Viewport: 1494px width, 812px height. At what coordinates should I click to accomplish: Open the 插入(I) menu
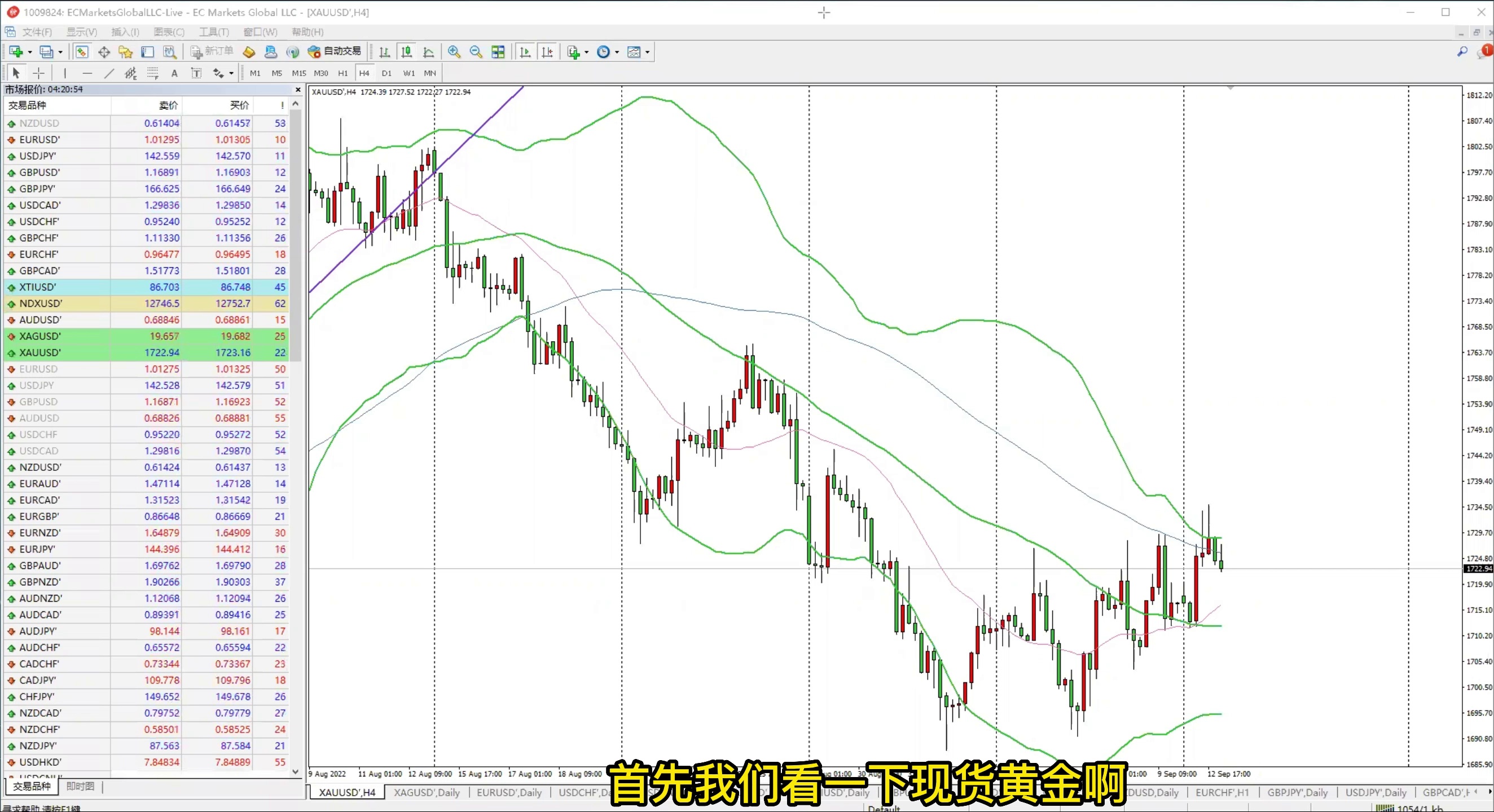125,32
